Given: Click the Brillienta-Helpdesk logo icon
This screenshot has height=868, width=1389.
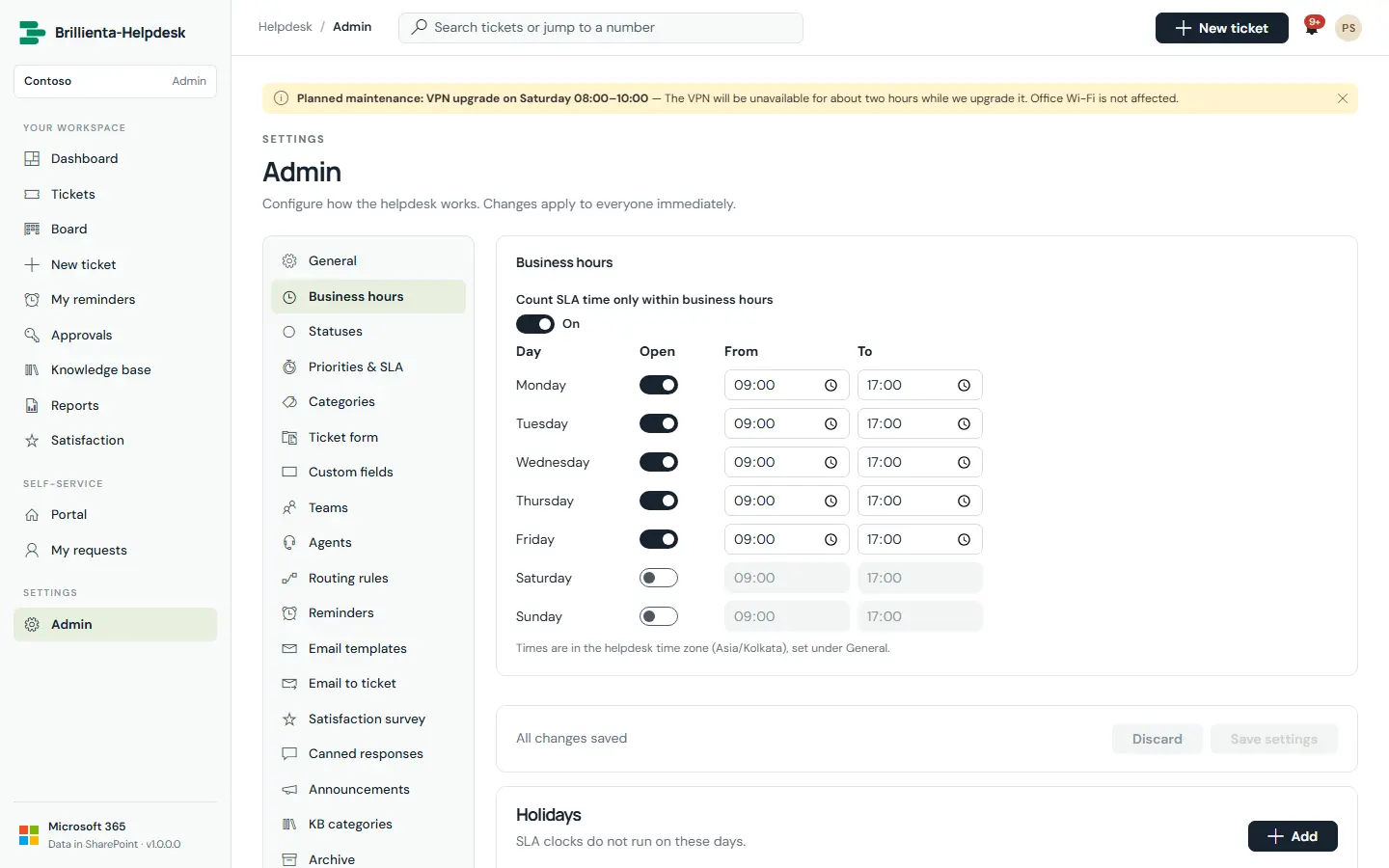Looking at the screenshot, I should coord(32,32).
